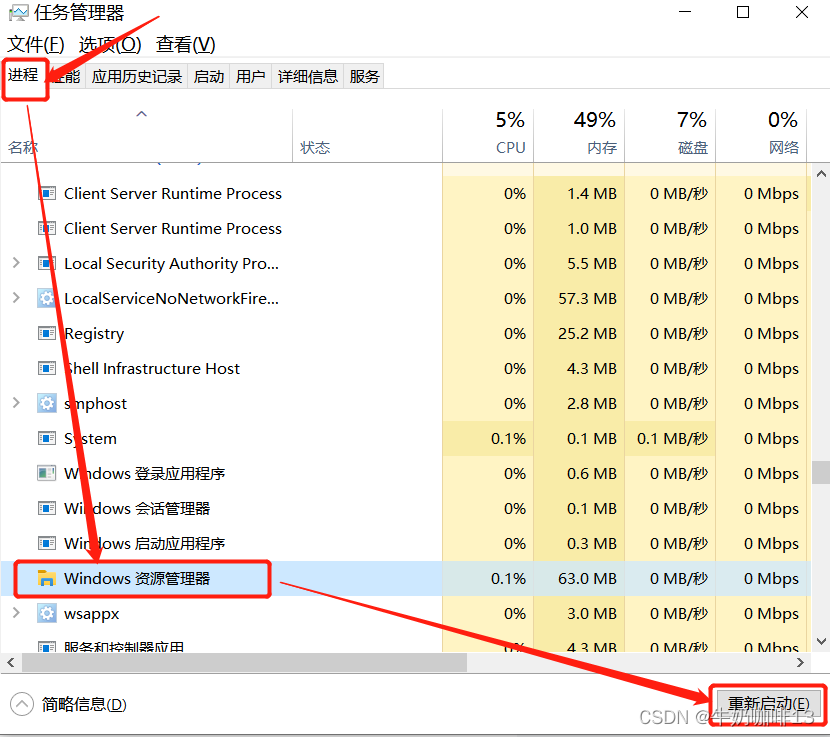Image resolution: width=830 pixels, height=737 pixels.
Task: Click the 简略信息(D) link
Action: click(84, 705)
